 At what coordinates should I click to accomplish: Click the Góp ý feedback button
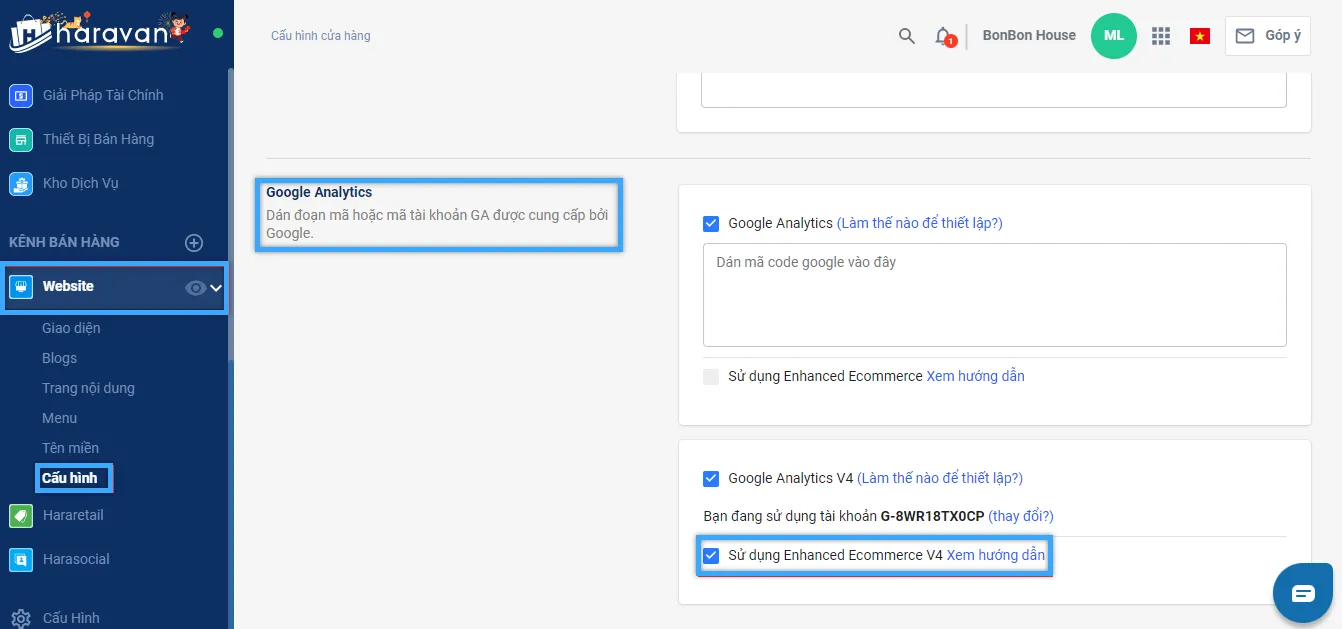(x=1267, y=36)
